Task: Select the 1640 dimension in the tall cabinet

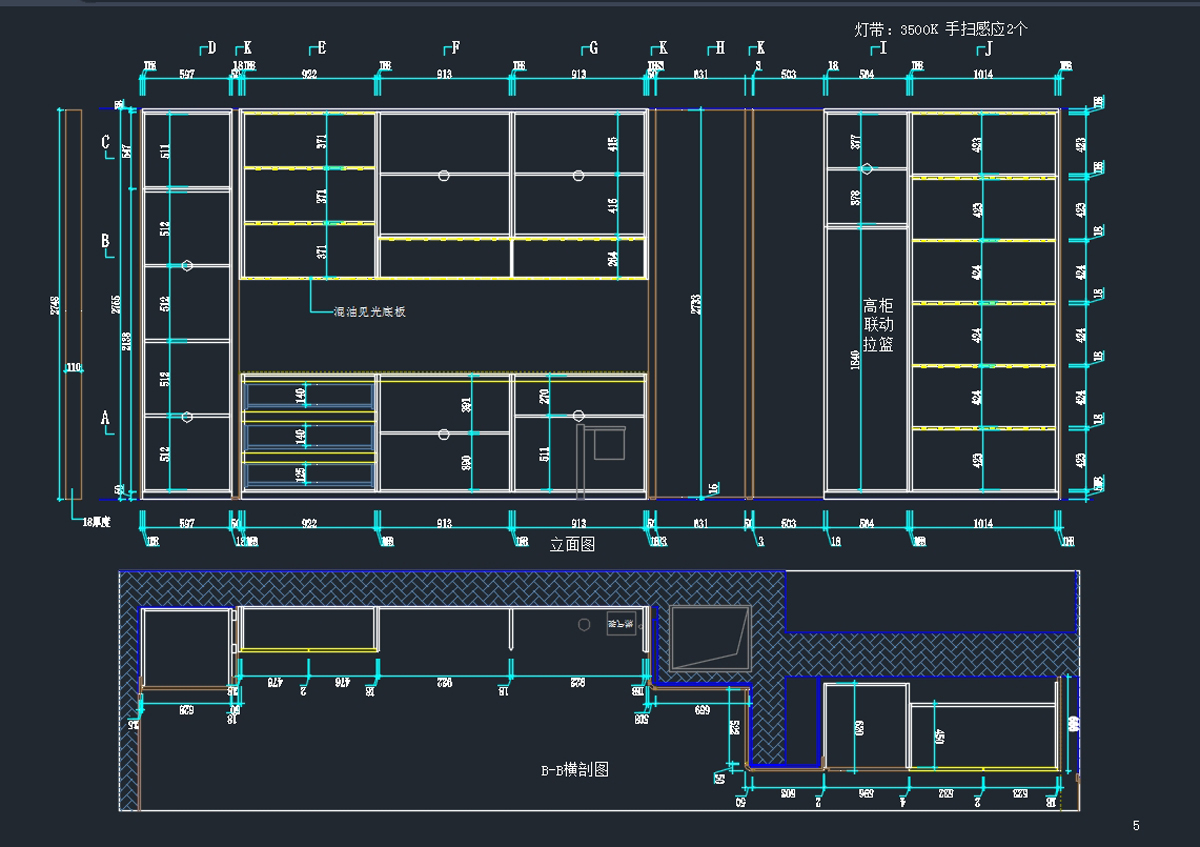Action: point(855,359)
